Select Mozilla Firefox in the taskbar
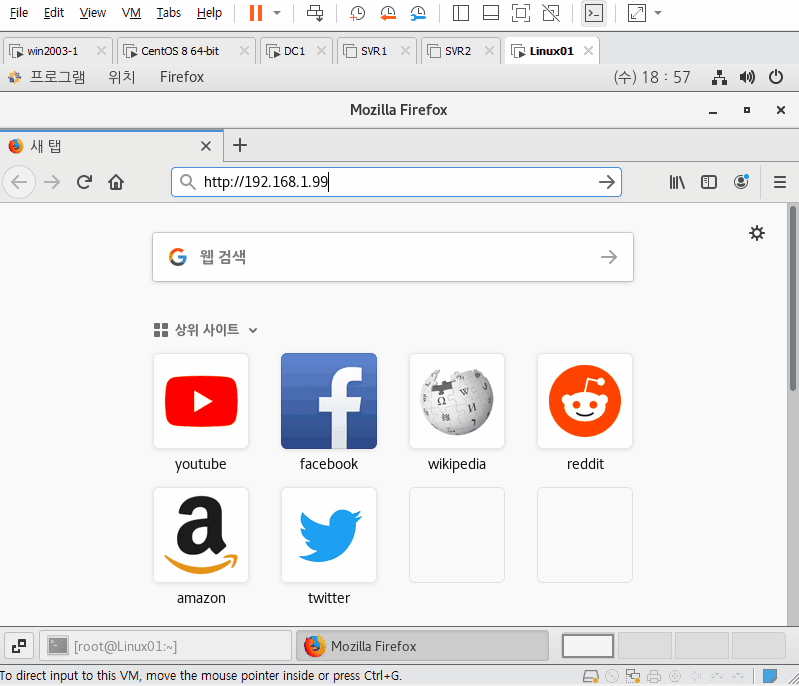This screenshot has width=799, height=686. click(x=422, y=646)
